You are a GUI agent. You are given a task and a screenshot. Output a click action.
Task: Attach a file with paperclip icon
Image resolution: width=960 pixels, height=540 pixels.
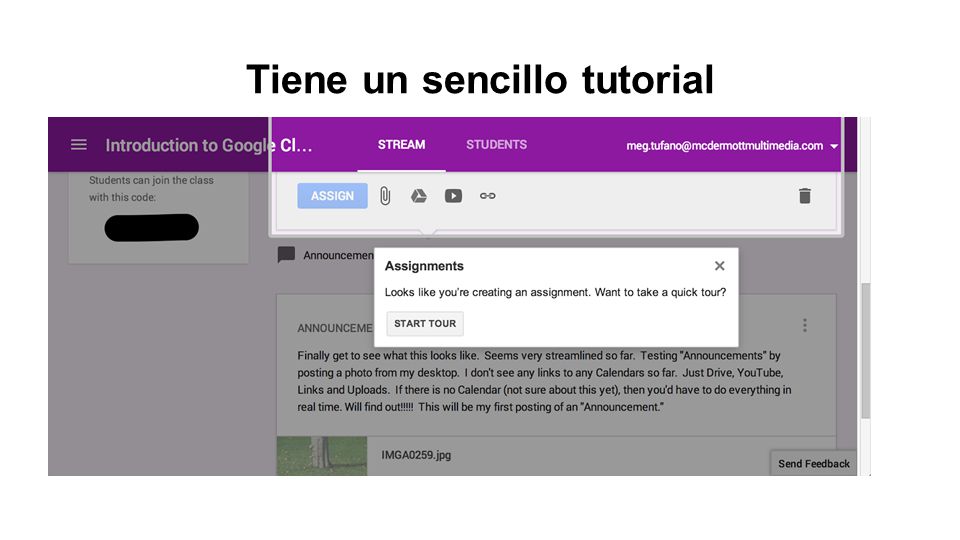point(385,196)
